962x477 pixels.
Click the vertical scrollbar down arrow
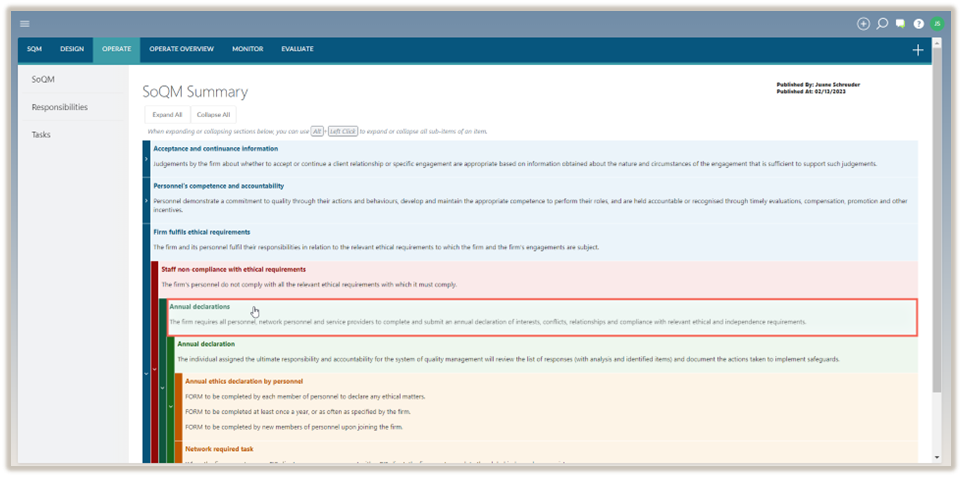pos(936,457)
